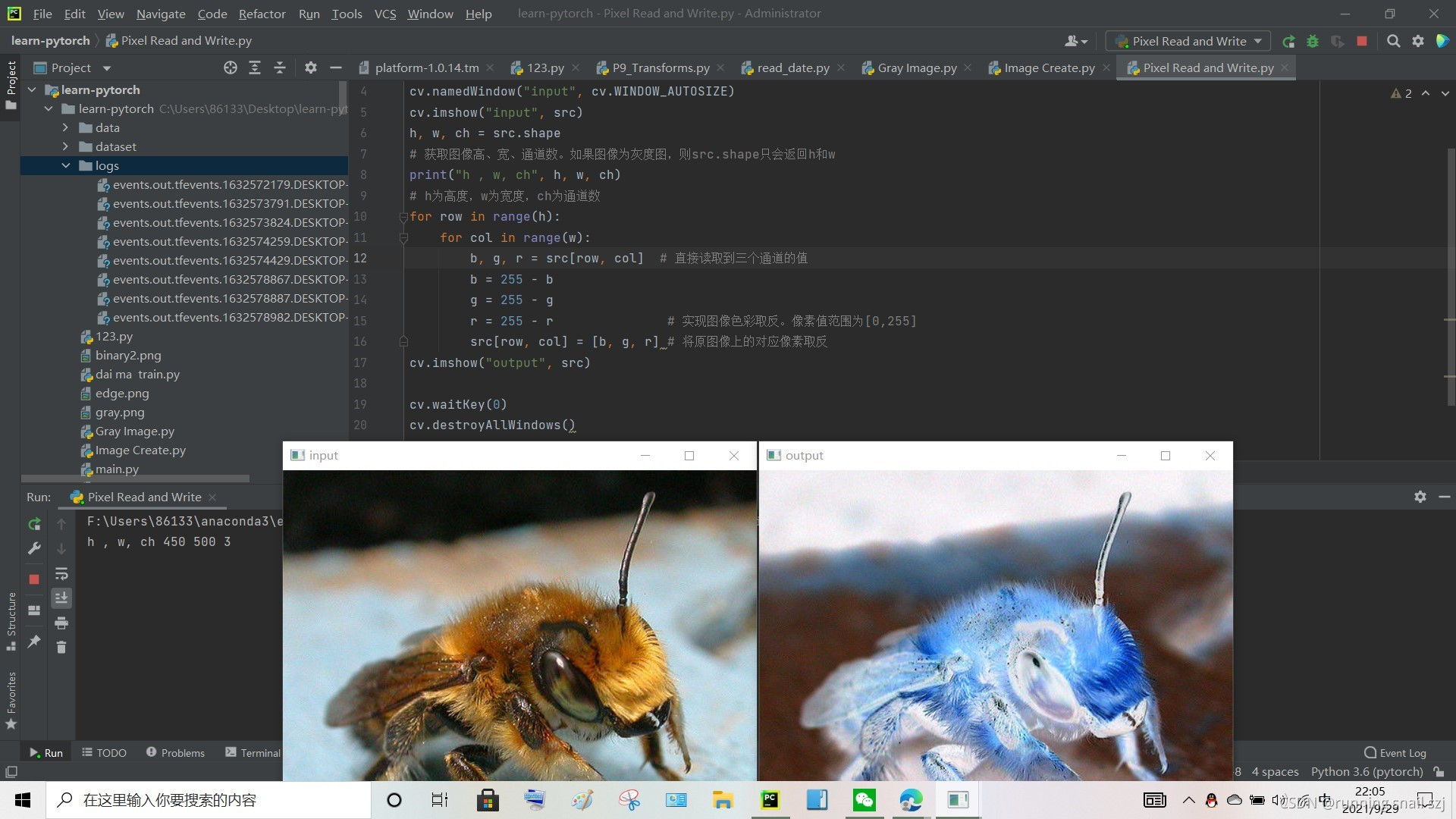The image size is (1456, 819).
Task: Open the run configuration dropdown
Action: pyautogui.click(x=1188, y=42)
